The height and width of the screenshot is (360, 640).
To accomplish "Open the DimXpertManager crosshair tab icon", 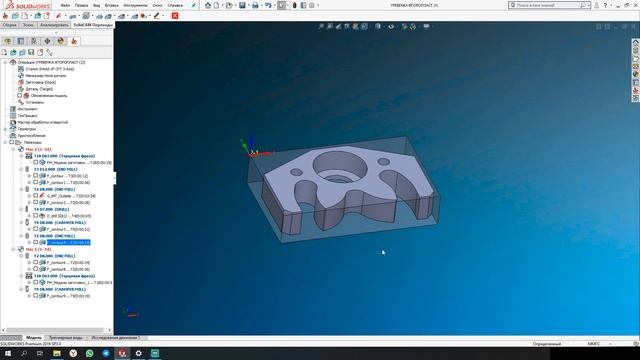I will click(47, 41).
